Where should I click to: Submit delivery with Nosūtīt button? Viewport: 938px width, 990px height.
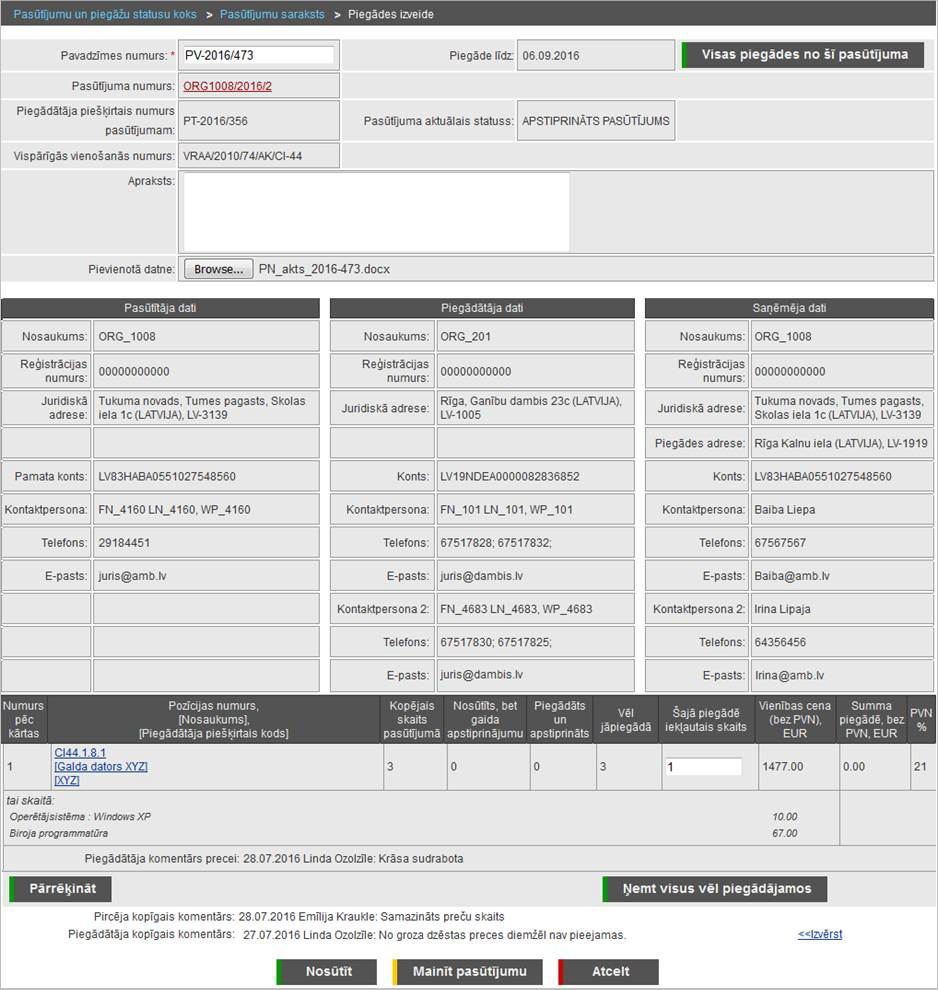point(328,971)
